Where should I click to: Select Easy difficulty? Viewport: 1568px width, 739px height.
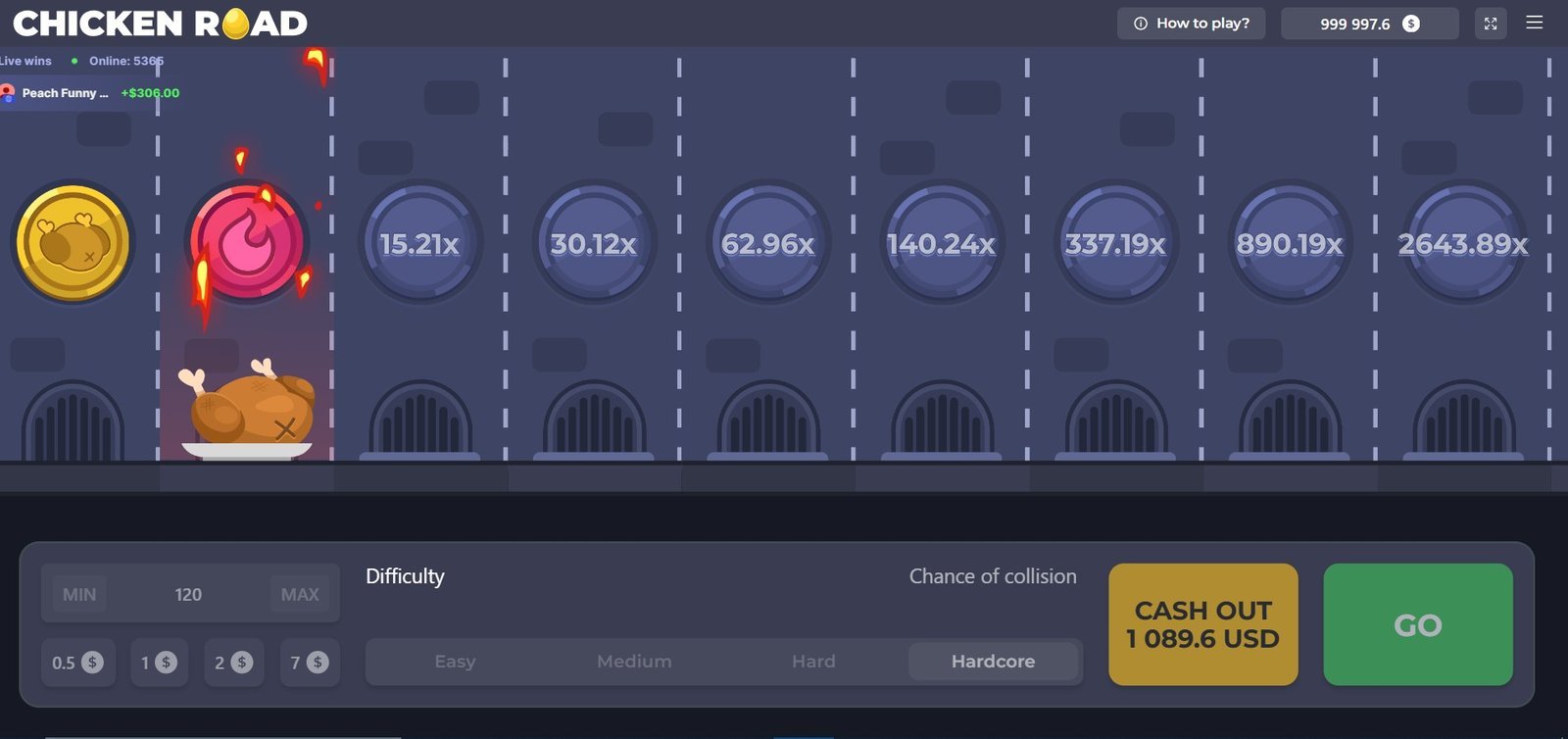[x=455, y=662]
